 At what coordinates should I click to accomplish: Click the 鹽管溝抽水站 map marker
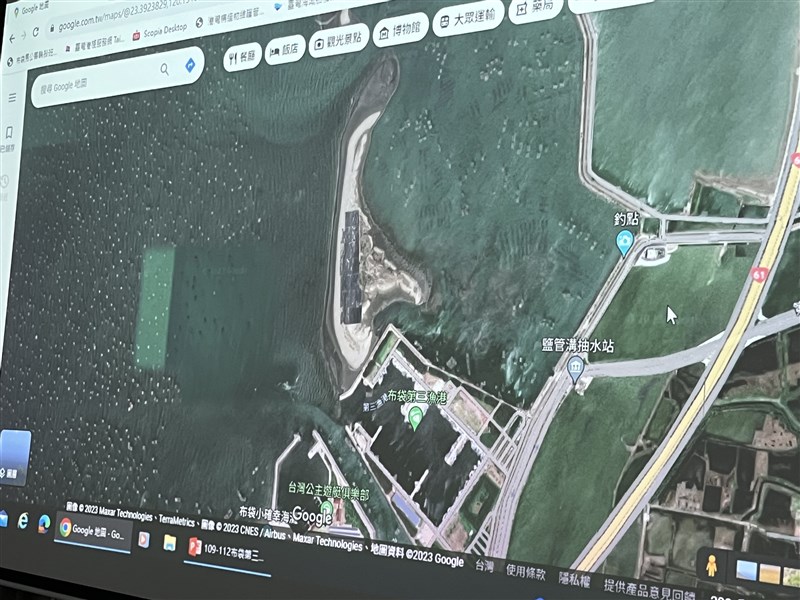(x=575, y=367)
